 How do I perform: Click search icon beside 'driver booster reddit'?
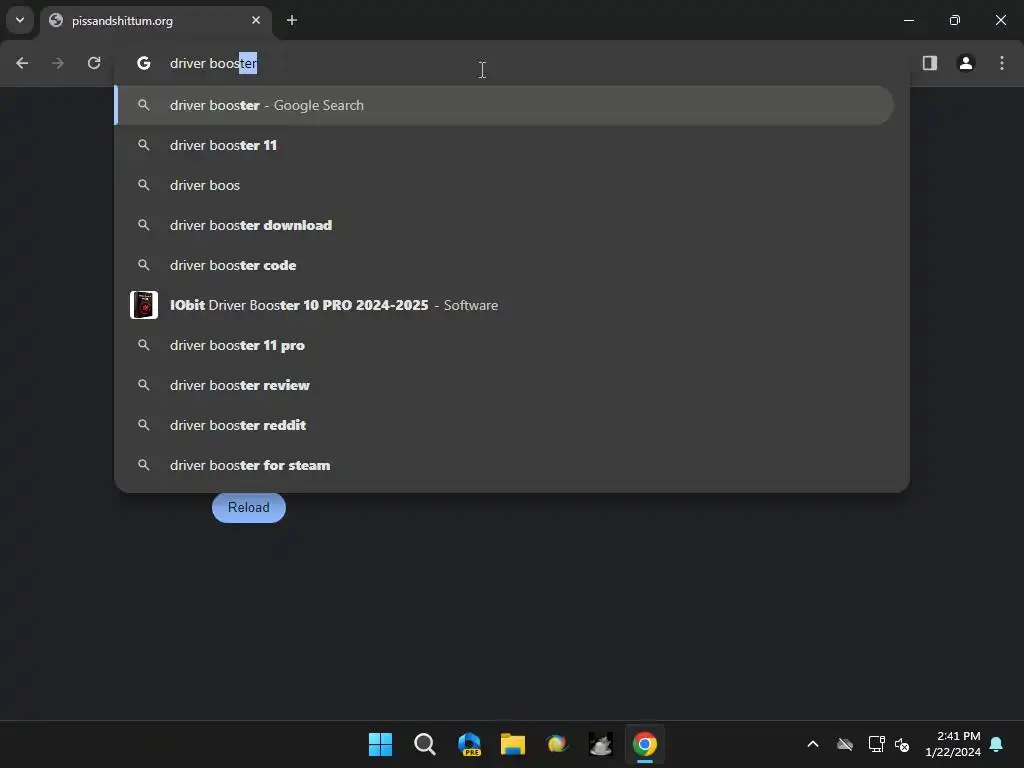coord(144,425)
